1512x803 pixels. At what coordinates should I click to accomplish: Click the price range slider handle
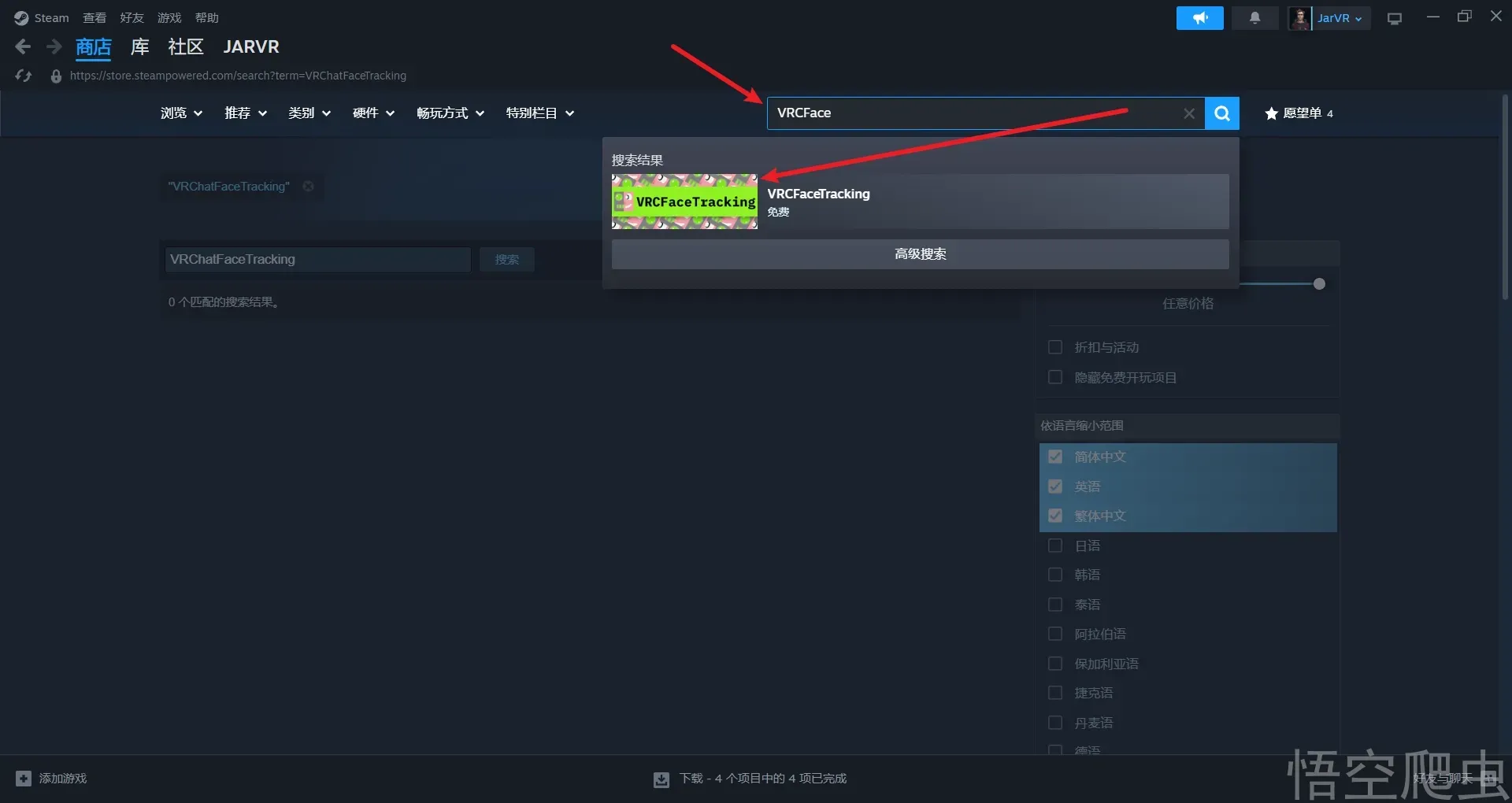pyautogui.click(x=1319, y=284)
